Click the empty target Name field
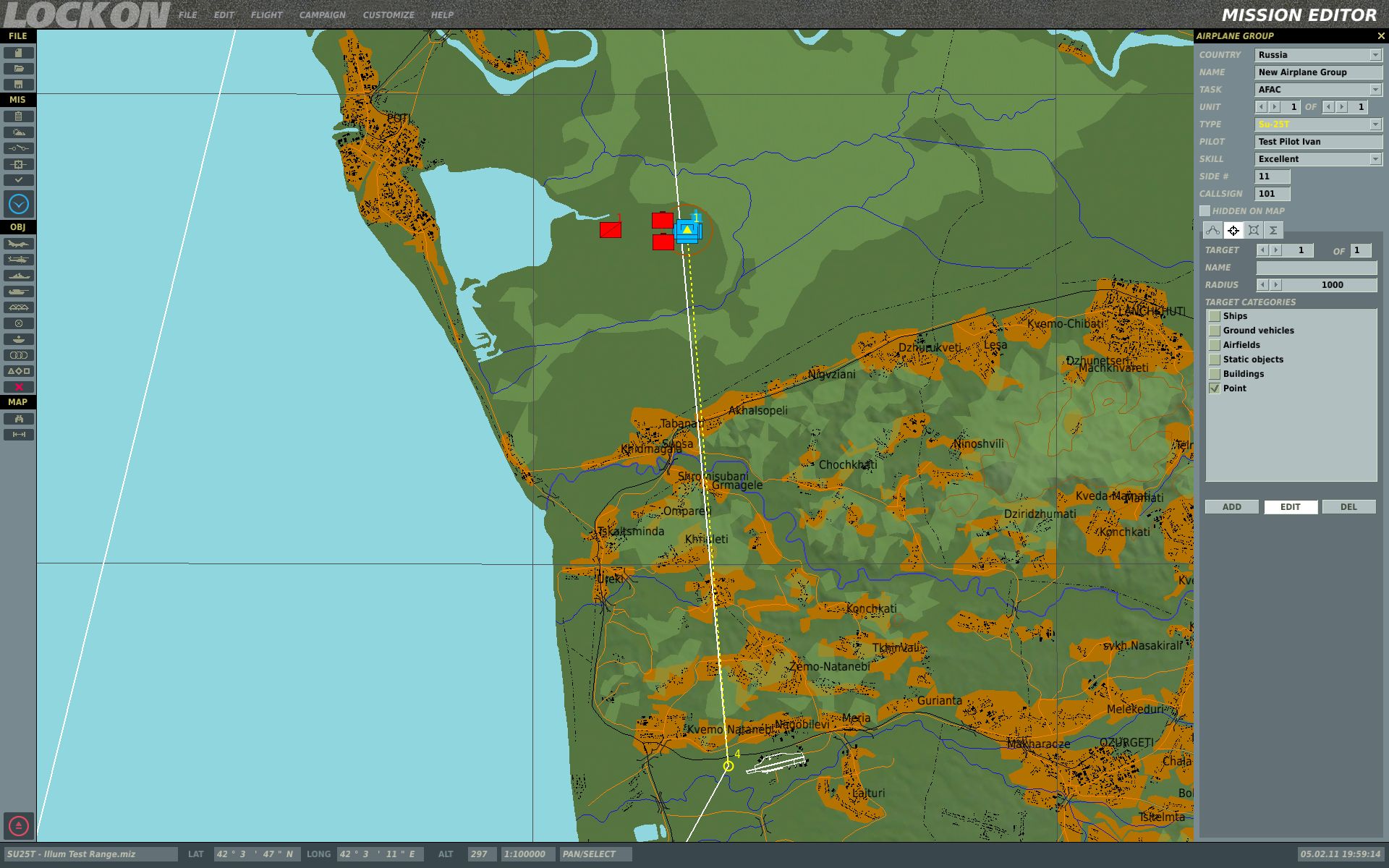Screen dimensions: 1389x868 [x=1317, y=268]
